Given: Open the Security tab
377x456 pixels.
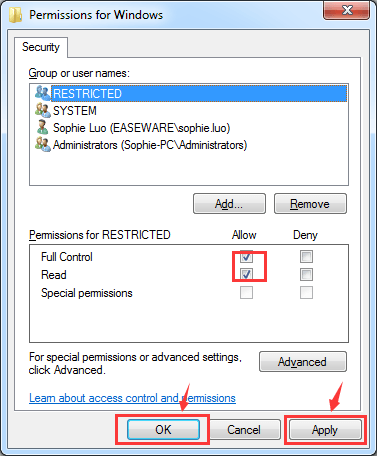Looking at the screenshot, I should coord(41,47).
